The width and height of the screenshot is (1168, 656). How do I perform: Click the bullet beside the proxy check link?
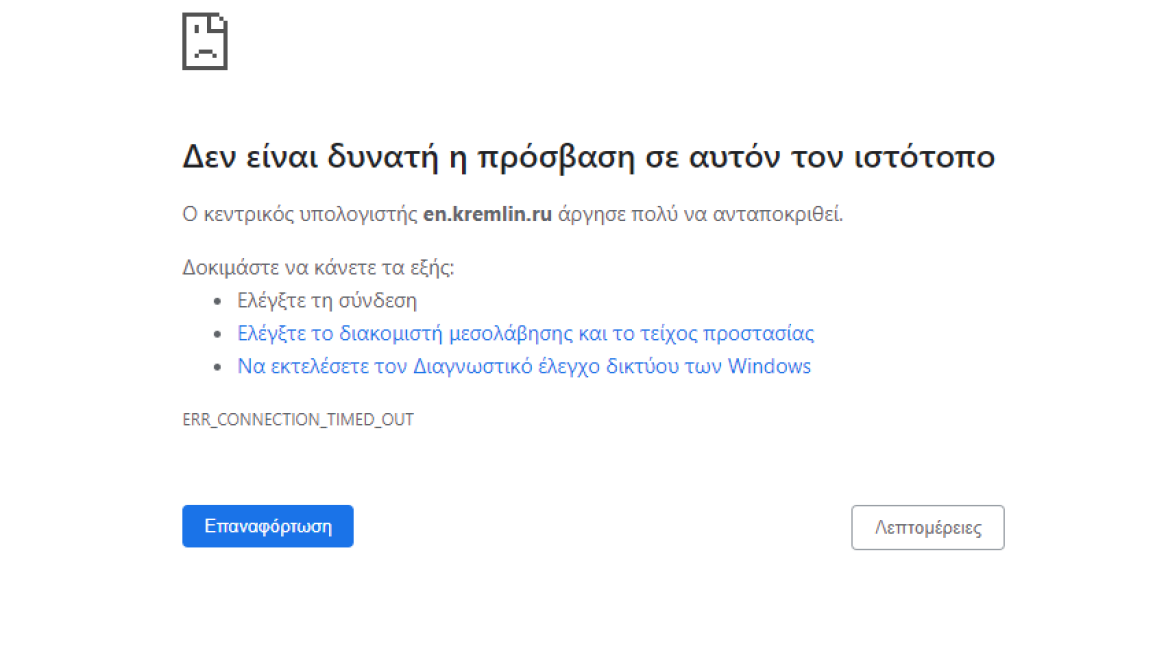click(x=218, y=332)
